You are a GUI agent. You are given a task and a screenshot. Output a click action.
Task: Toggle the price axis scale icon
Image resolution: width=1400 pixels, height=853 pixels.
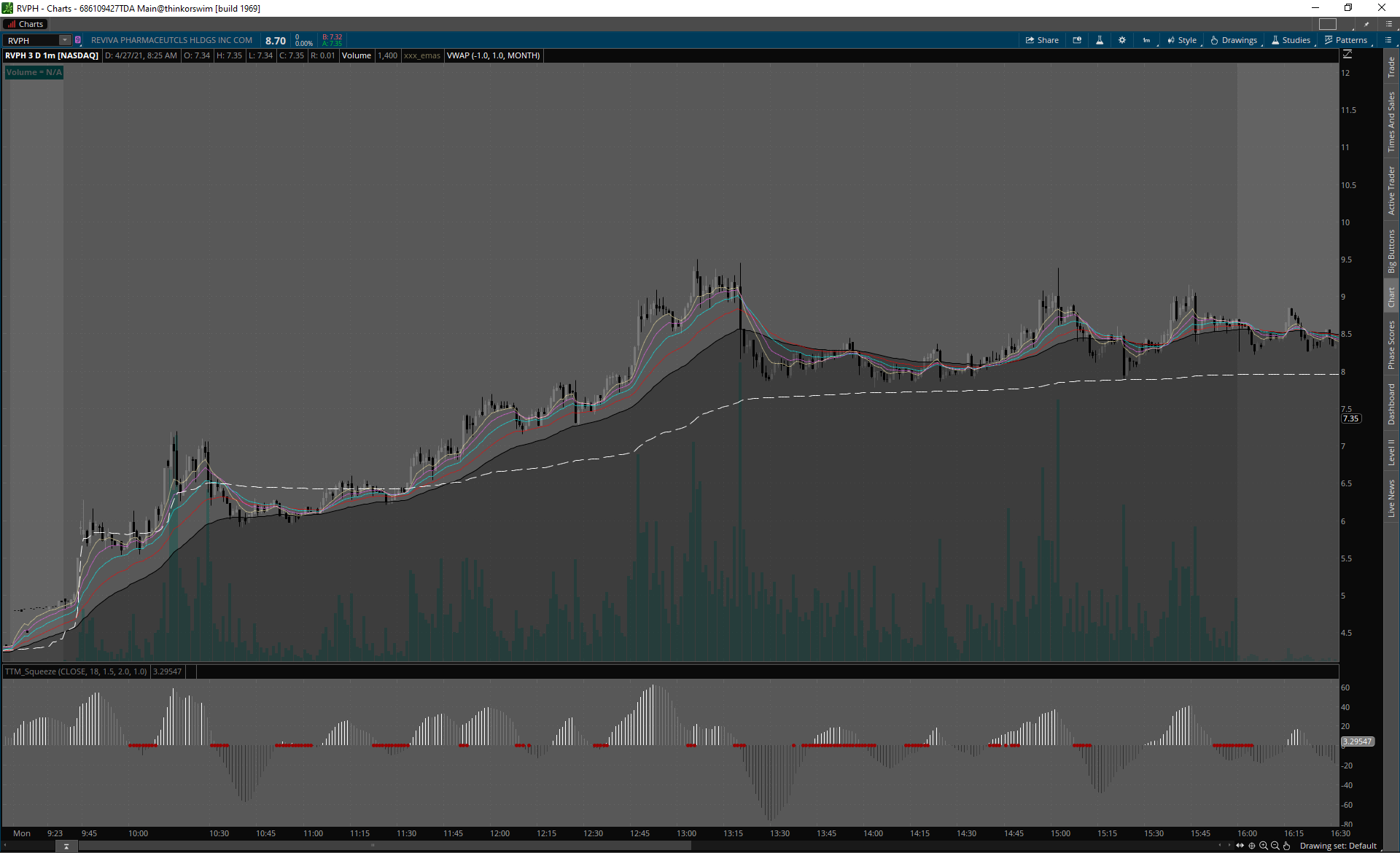tap(1347, 55)
